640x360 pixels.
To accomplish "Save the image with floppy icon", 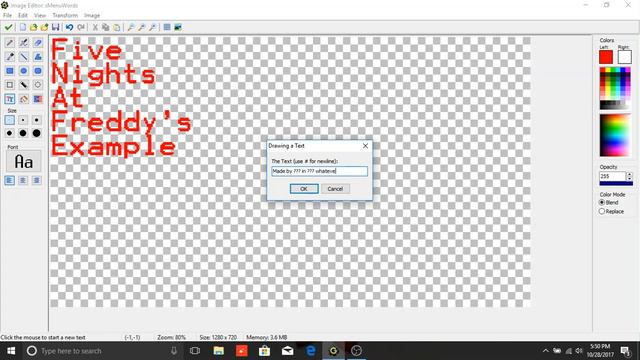I will [x=56, y=27].
